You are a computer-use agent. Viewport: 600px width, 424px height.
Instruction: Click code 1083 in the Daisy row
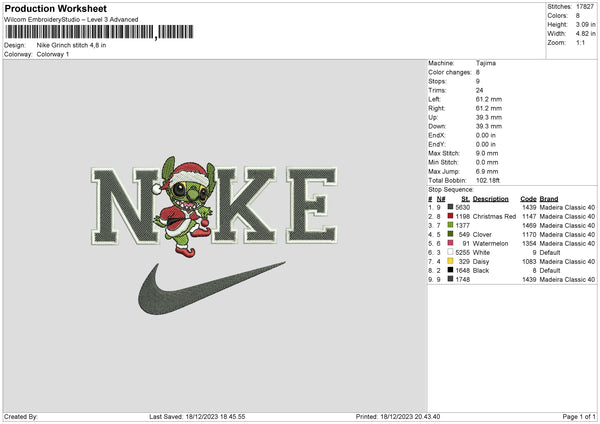[x=530, y=261]
